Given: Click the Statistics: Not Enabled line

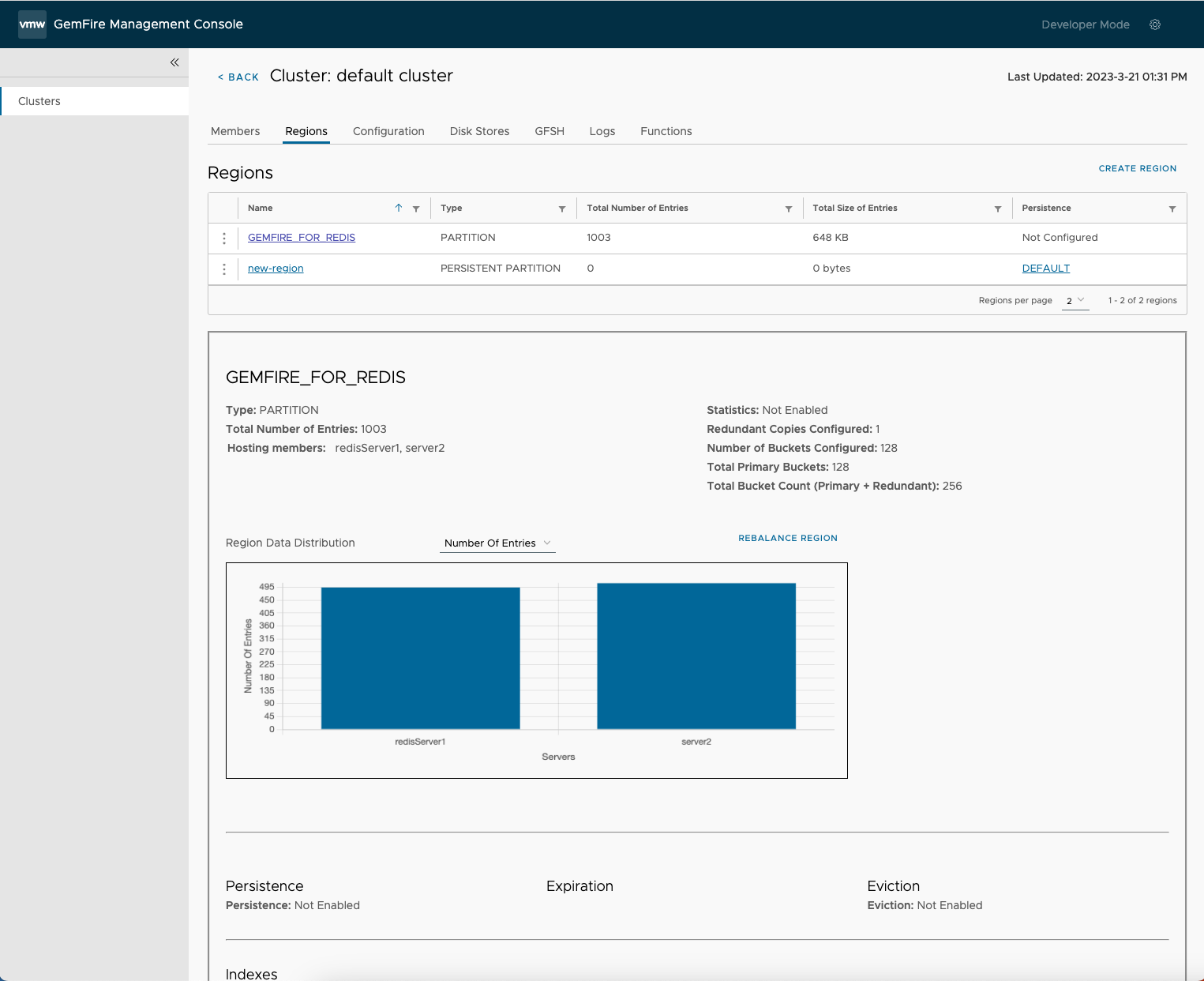Looking at the screenshot, I should click(x=767, y=410).
